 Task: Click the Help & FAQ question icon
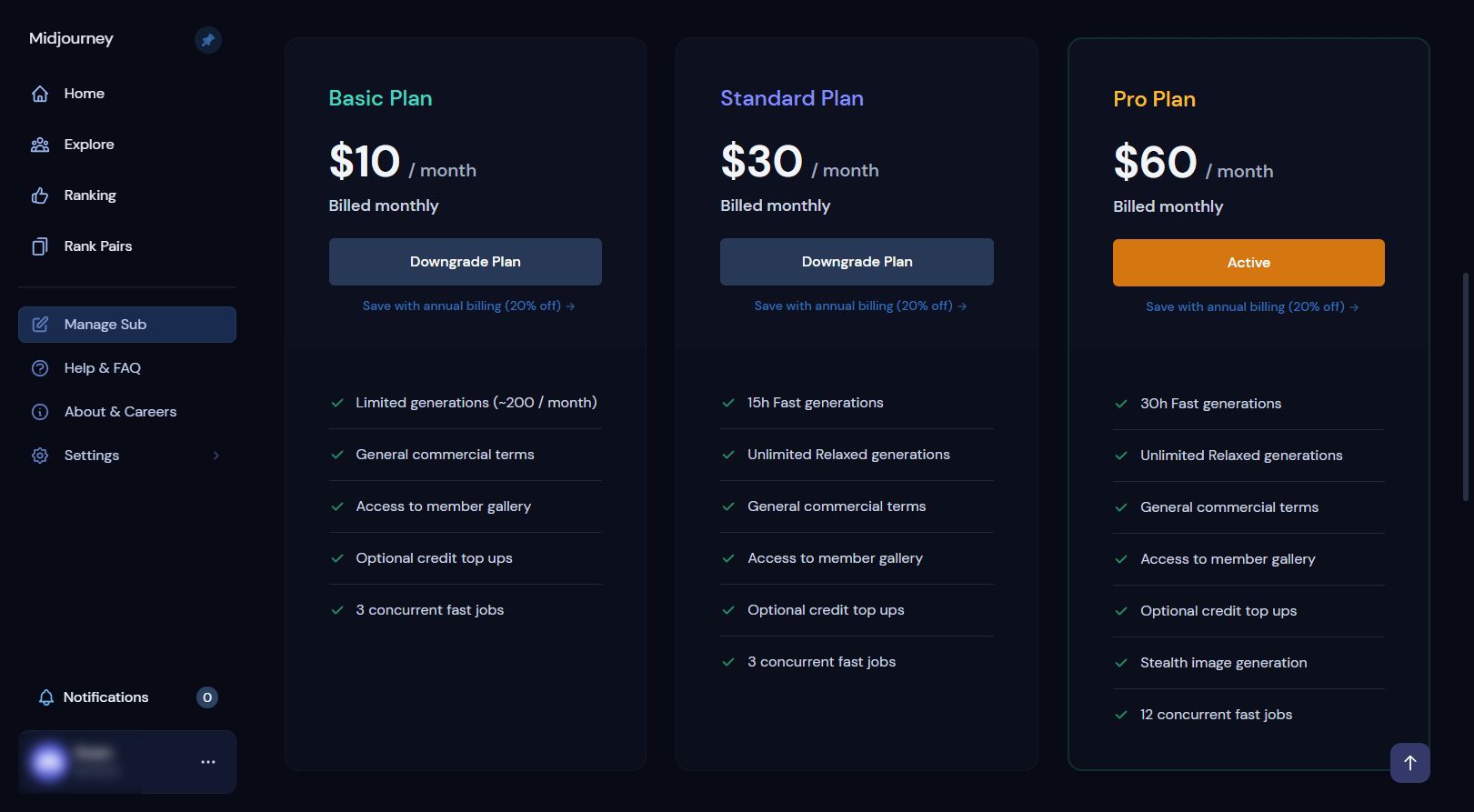[40, 368]
